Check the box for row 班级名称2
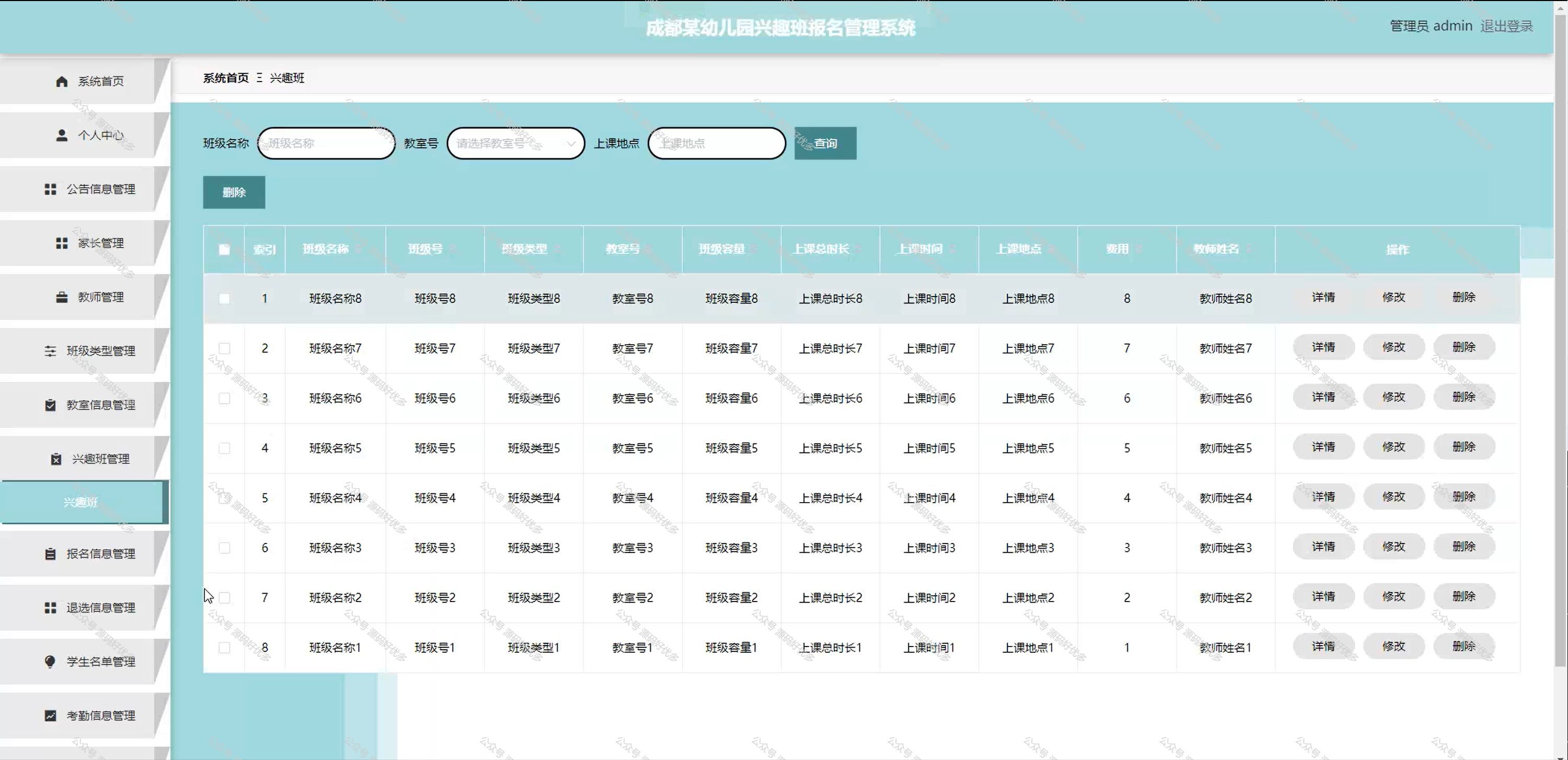 pos(224,598)
